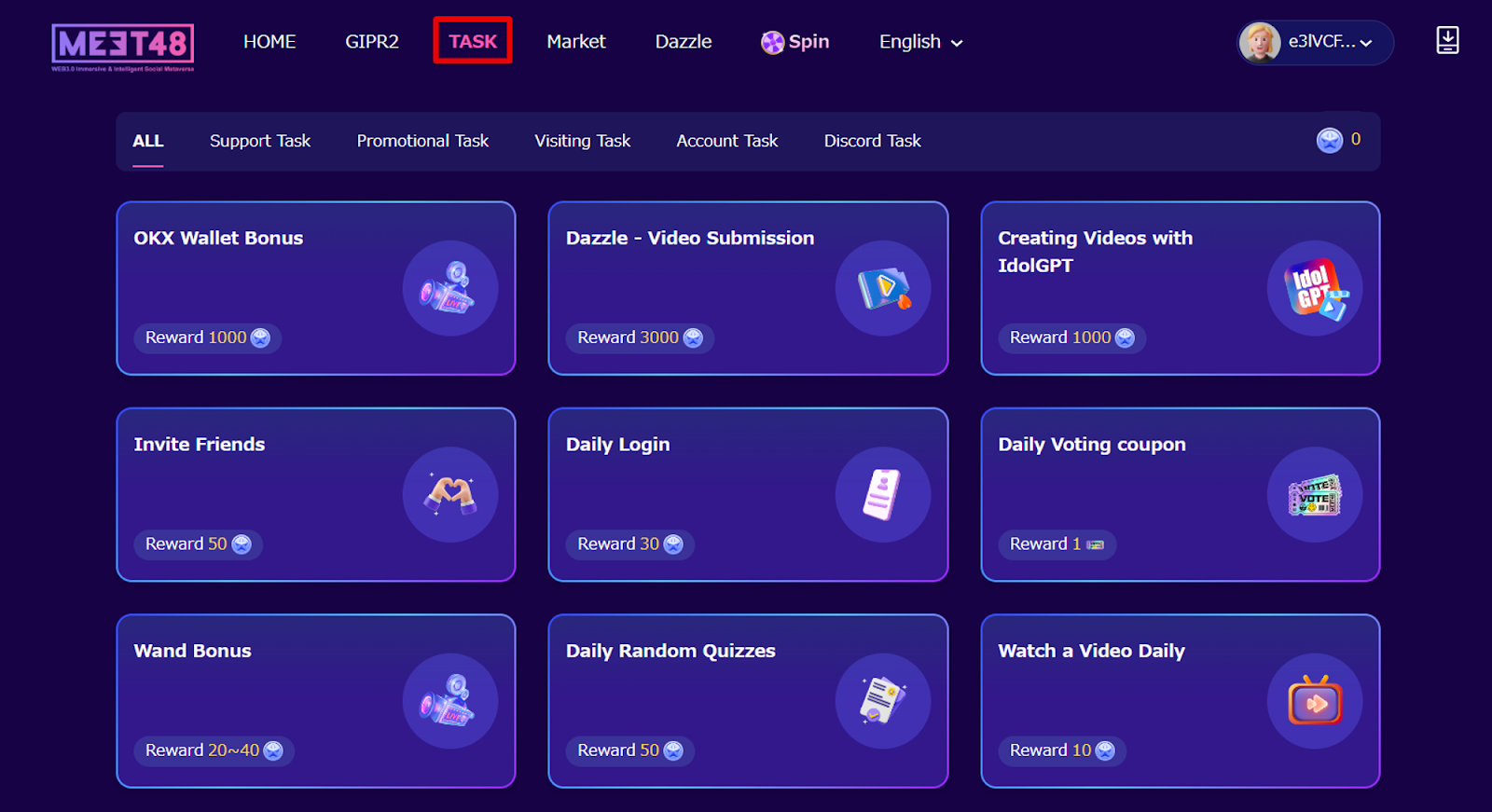Click the IdolGPT icon
This screenshot has width=1492, height=812.
pos(1314,288)
